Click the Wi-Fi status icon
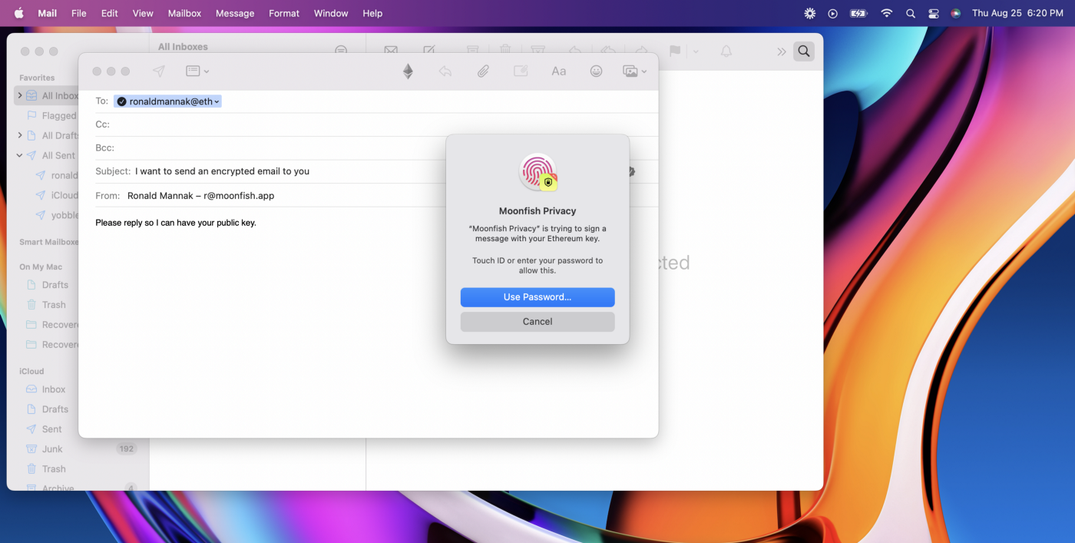This screenshot has width=1075, height=543. 886,13
